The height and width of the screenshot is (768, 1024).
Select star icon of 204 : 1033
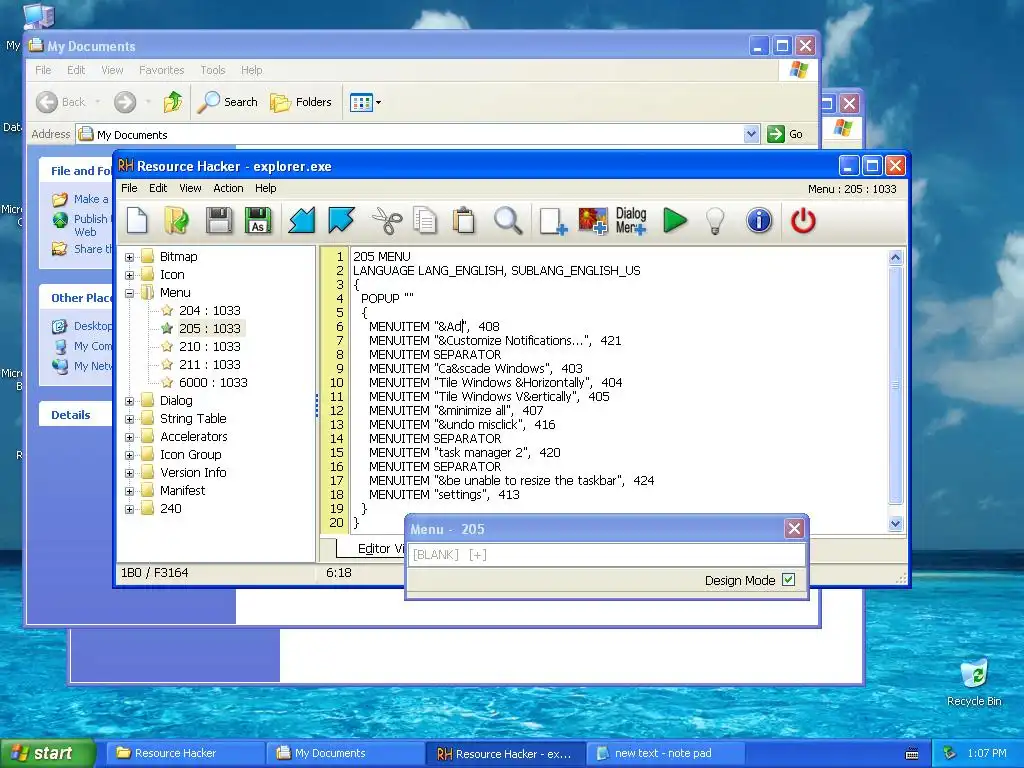[167, 310]
